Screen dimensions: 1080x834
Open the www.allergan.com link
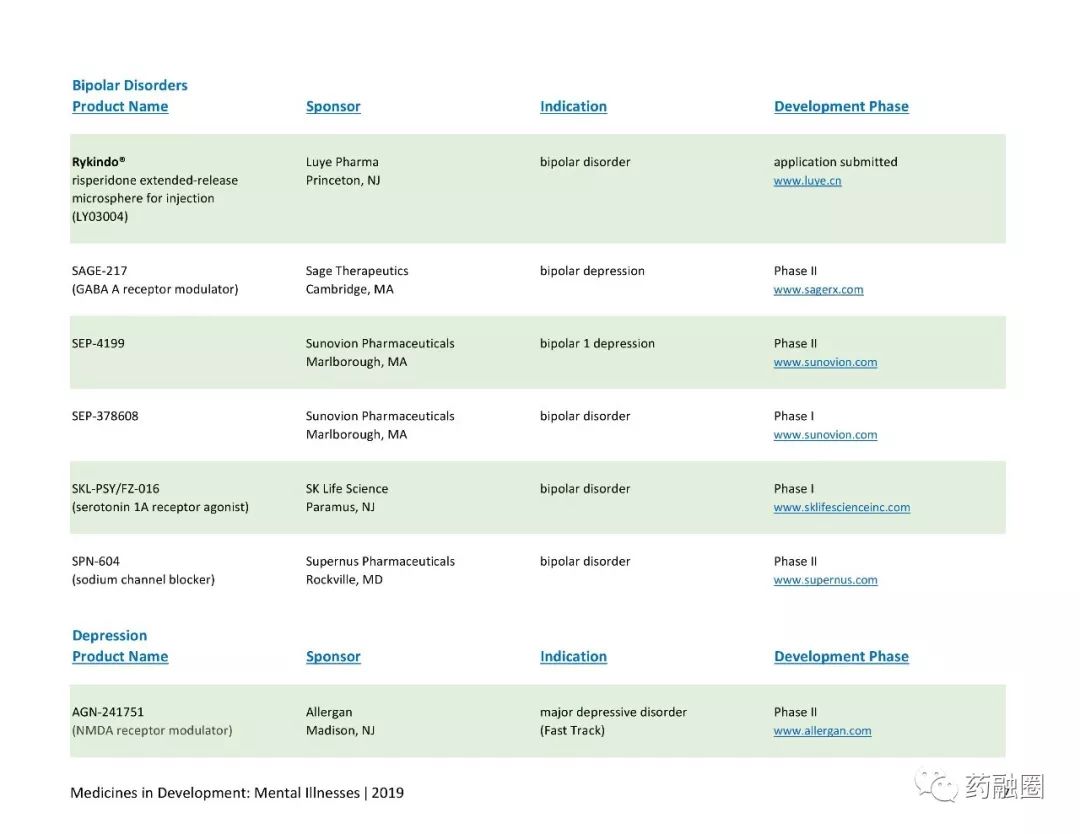click(822, 731)
